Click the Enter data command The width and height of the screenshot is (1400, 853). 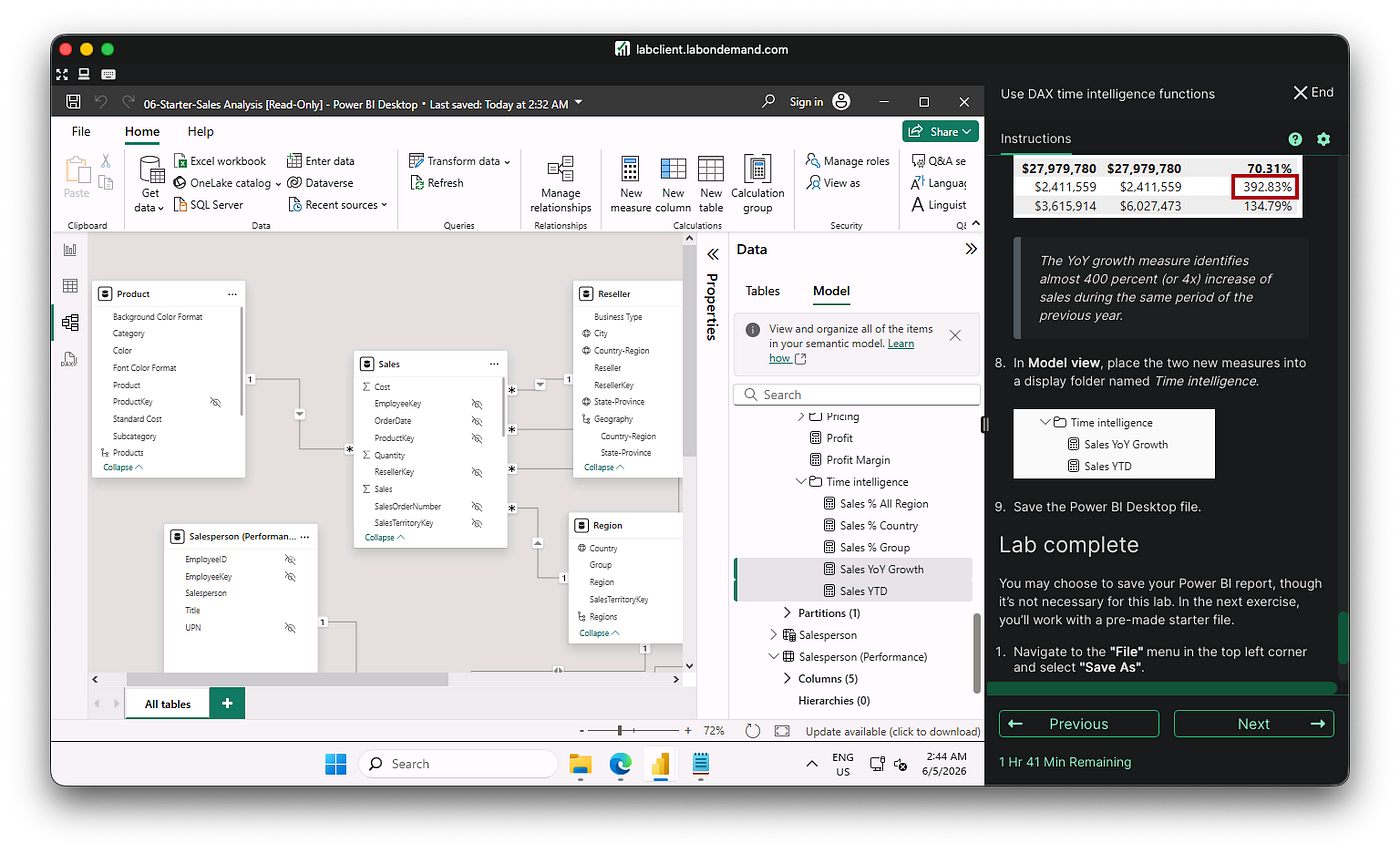[x=320, y=161]
